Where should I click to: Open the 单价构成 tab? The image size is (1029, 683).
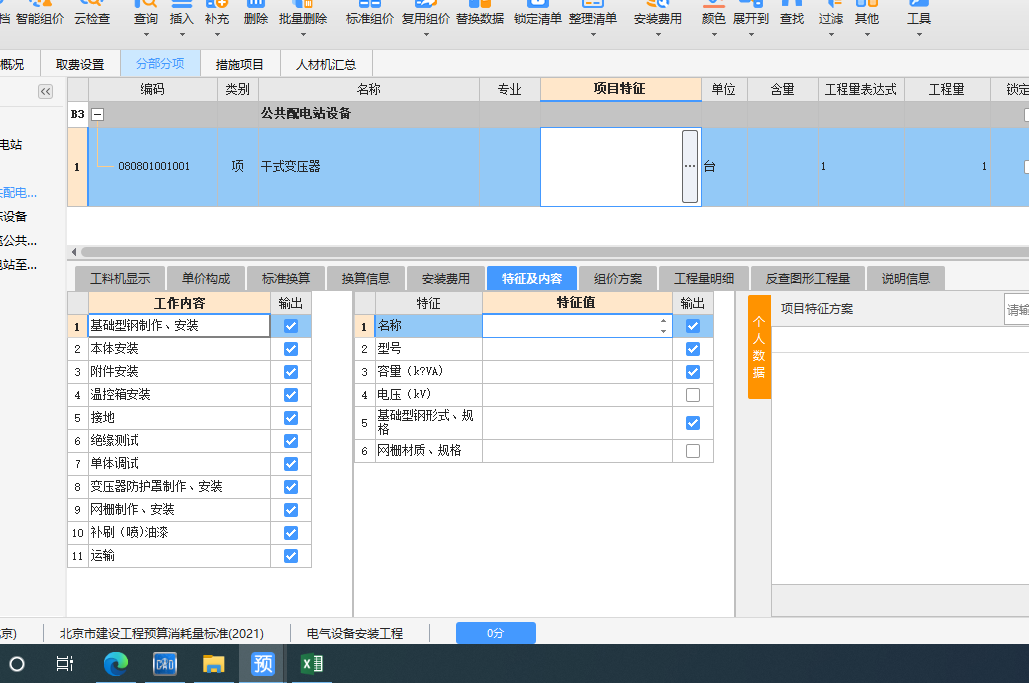coord(206,279)
